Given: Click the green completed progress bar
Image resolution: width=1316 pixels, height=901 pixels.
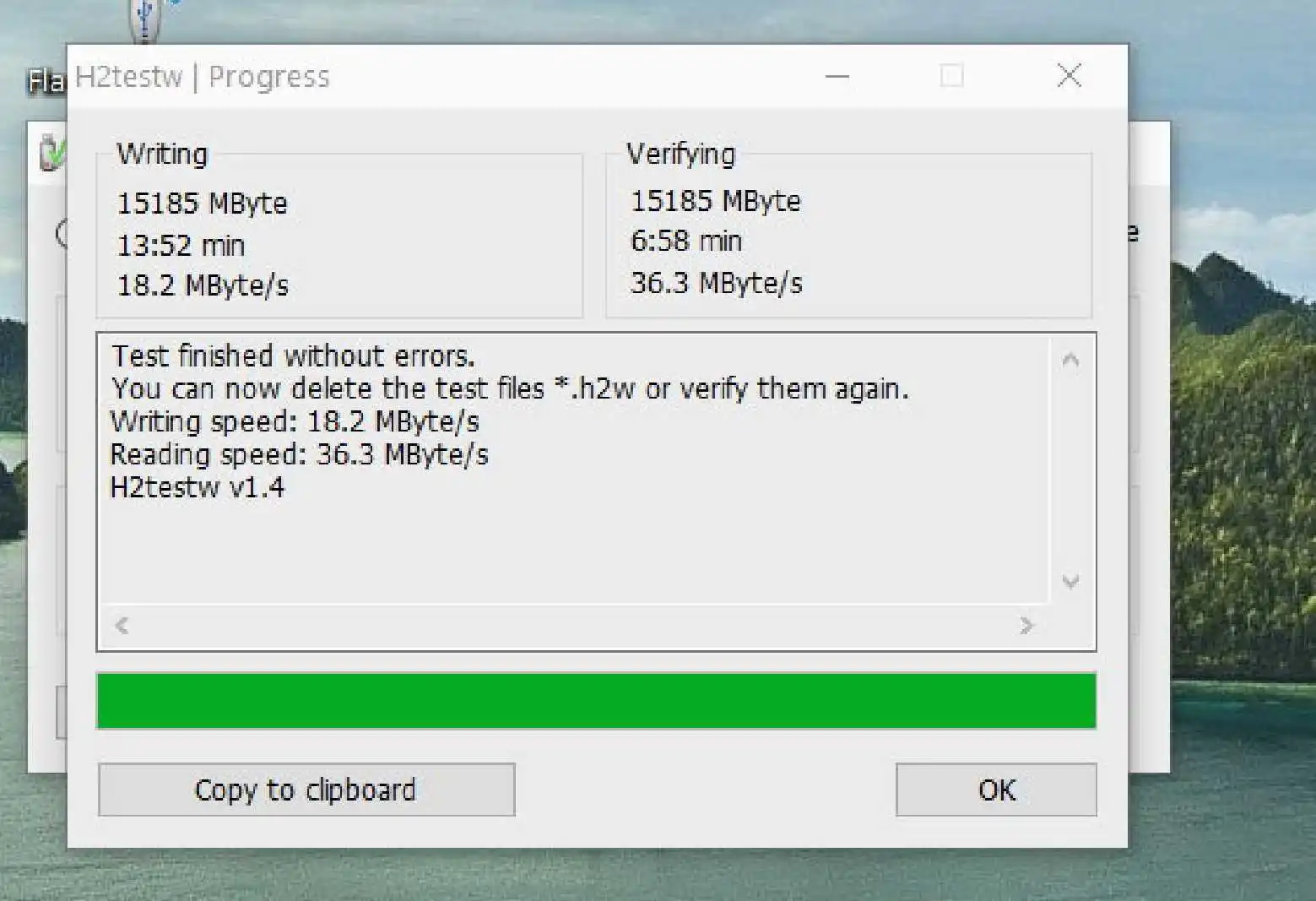Looking at the screenshot, I should tap(597, 701).
